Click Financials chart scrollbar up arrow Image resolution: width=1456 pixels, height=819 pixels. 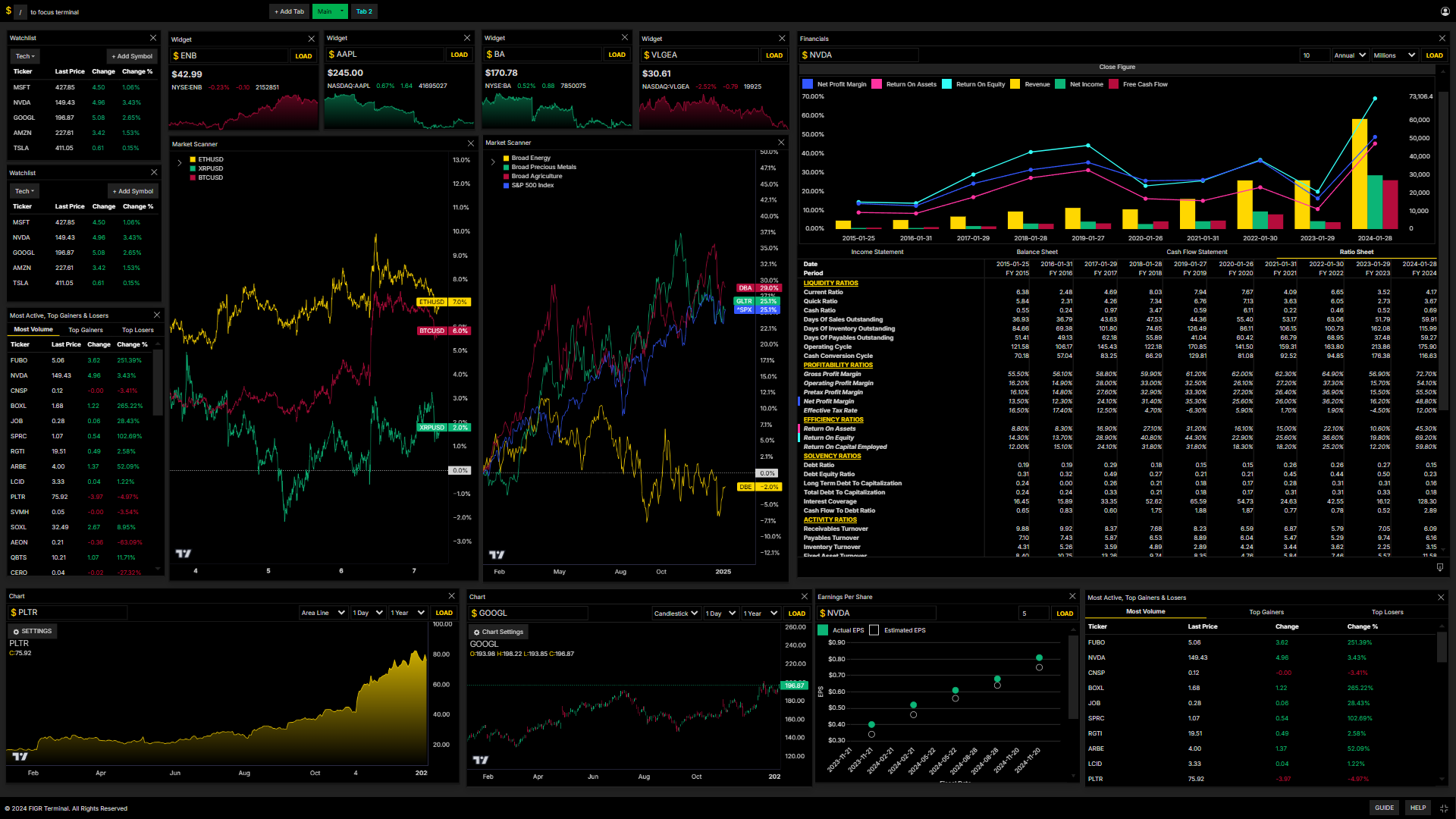[1444, 70]
